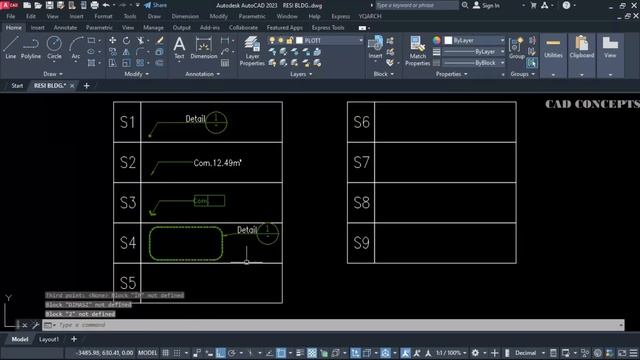Click the PLOT1 layer color swatch
The width and height of the screenshot is (640, 360).
point(299,40)
